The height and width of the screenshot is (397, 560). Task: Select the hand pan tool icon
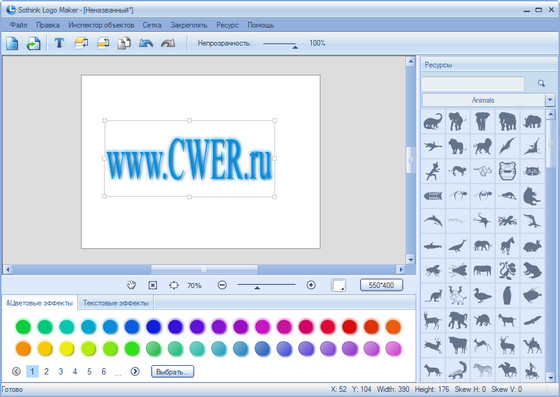point(131,285)
